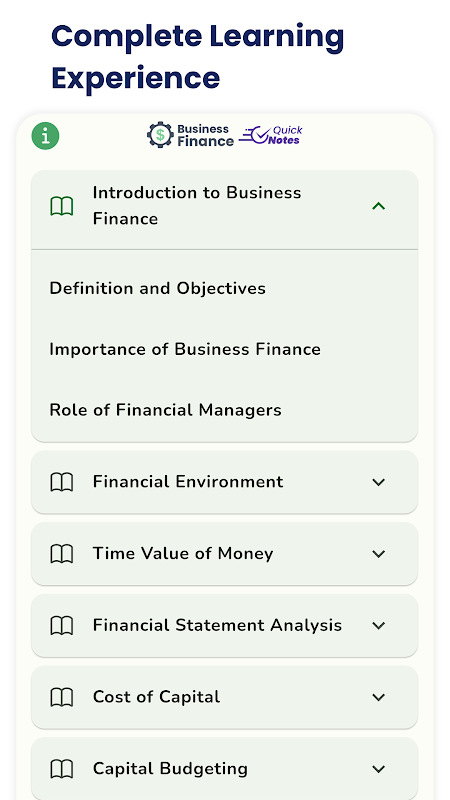The image size is (450, 800).
Task: Expand the Capital Budgeting chevron
Action: pos(379,769)
